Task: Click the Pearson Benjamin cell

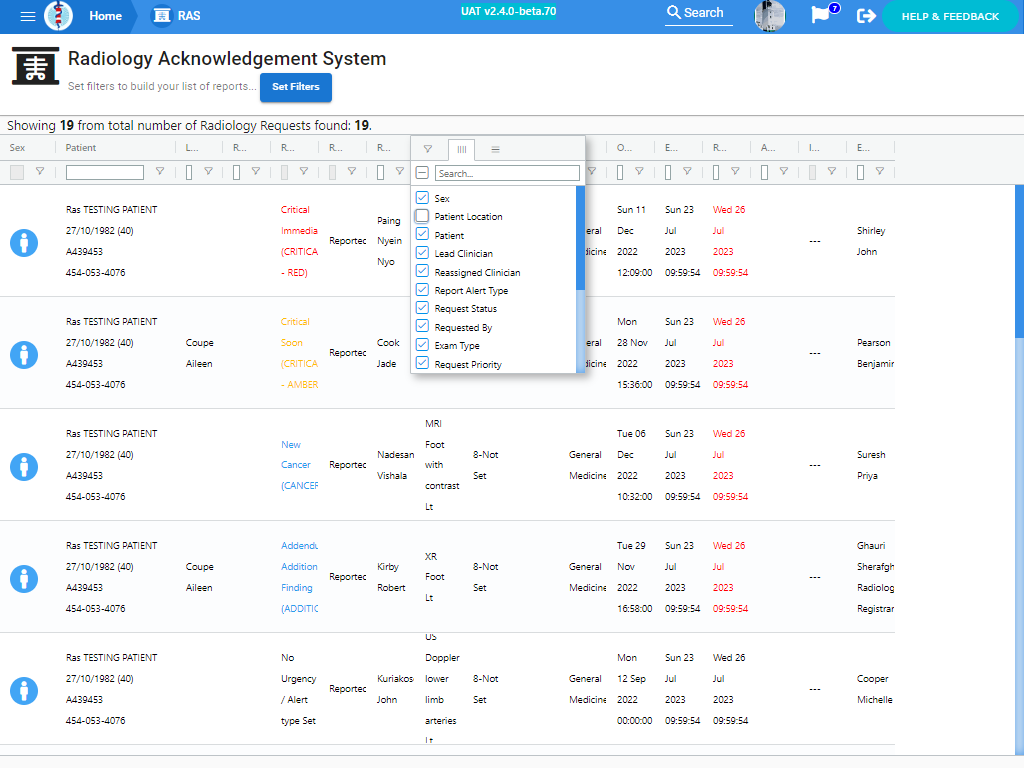Action: [x=875, y=353]
